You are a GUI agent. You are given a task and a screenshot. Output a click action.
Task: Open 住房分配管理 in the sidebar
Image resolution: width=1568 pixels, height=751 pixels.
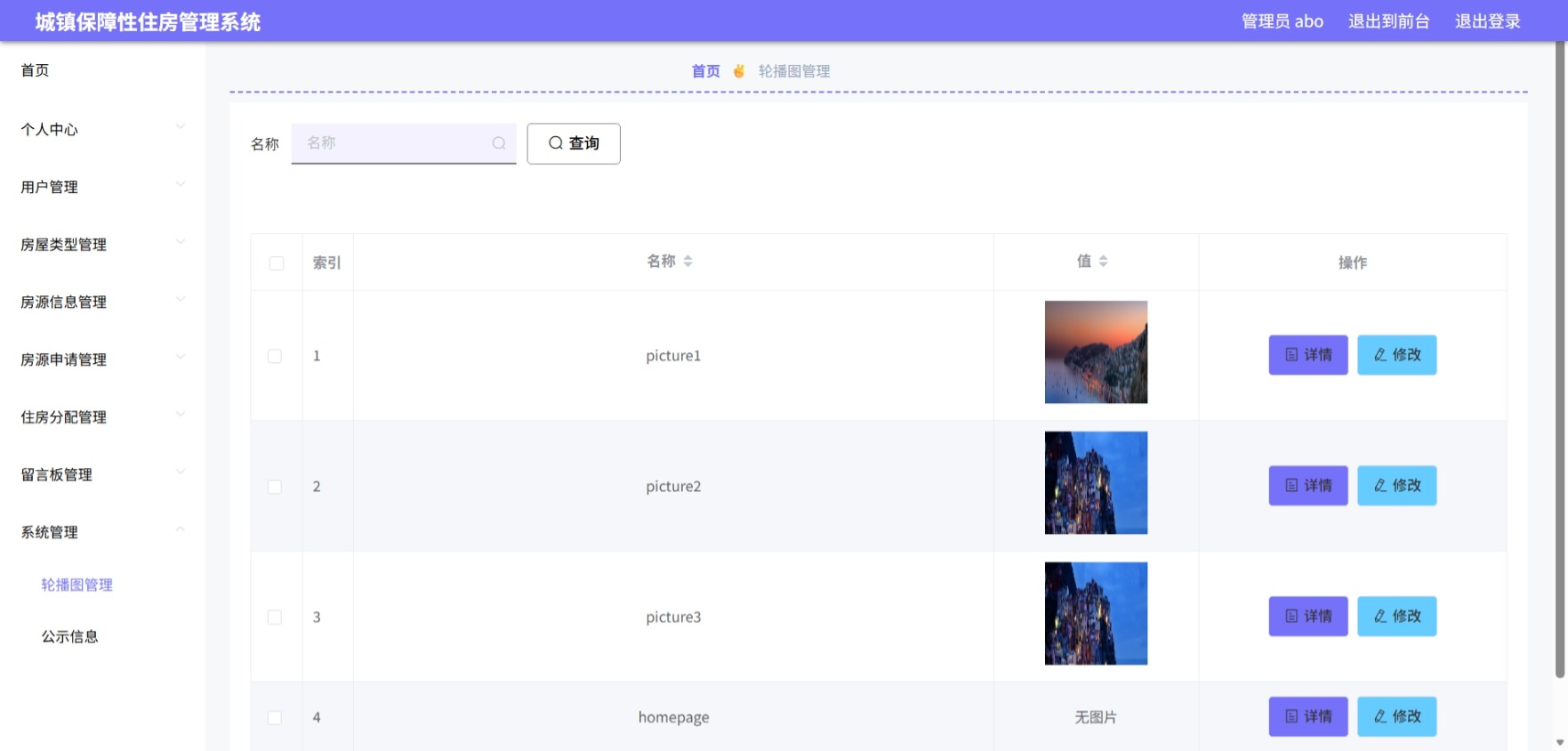tap(102, 417)
